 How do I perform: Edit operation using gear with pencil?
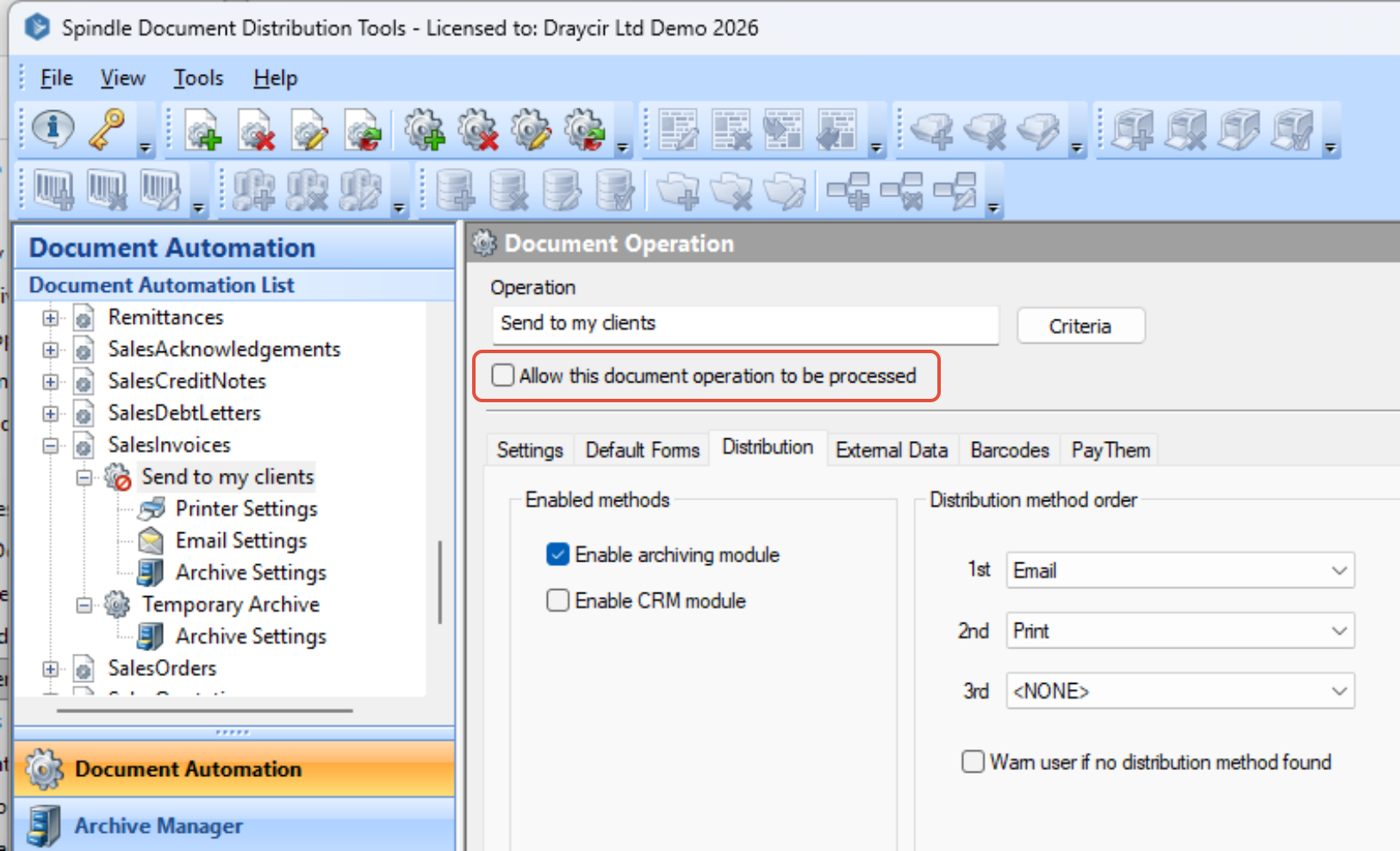(532, 129)
